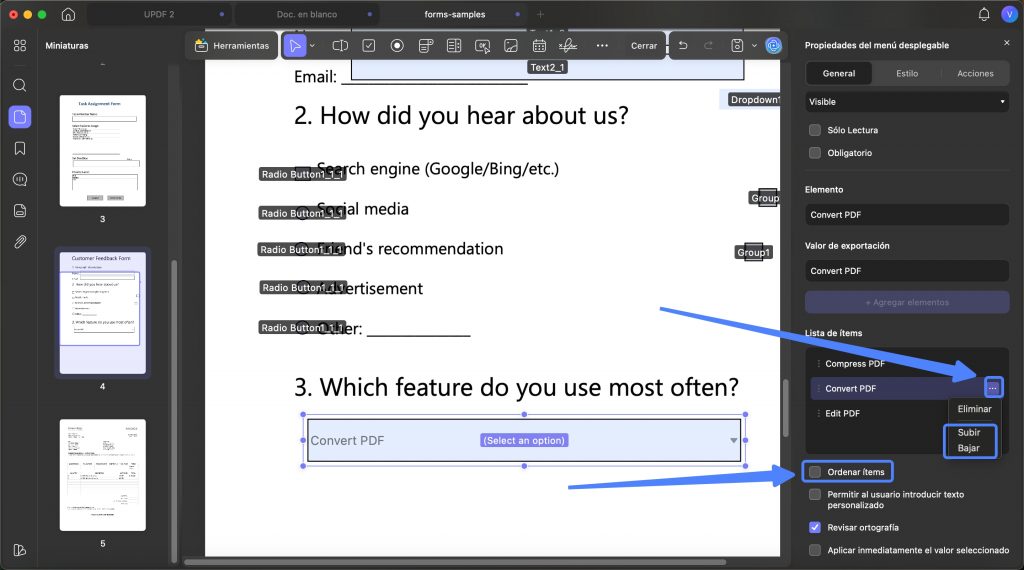Choose the signature field form tool
The image size is (1024, 570).
point(568,46)
